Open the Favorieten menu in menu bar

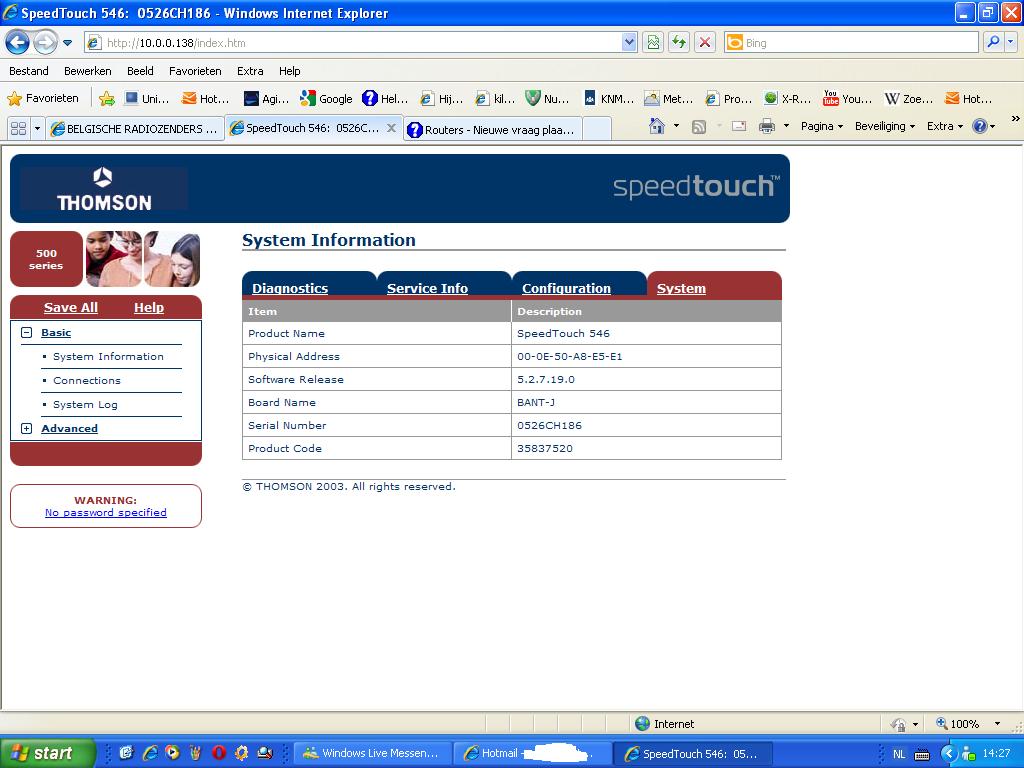coord(195,71)
